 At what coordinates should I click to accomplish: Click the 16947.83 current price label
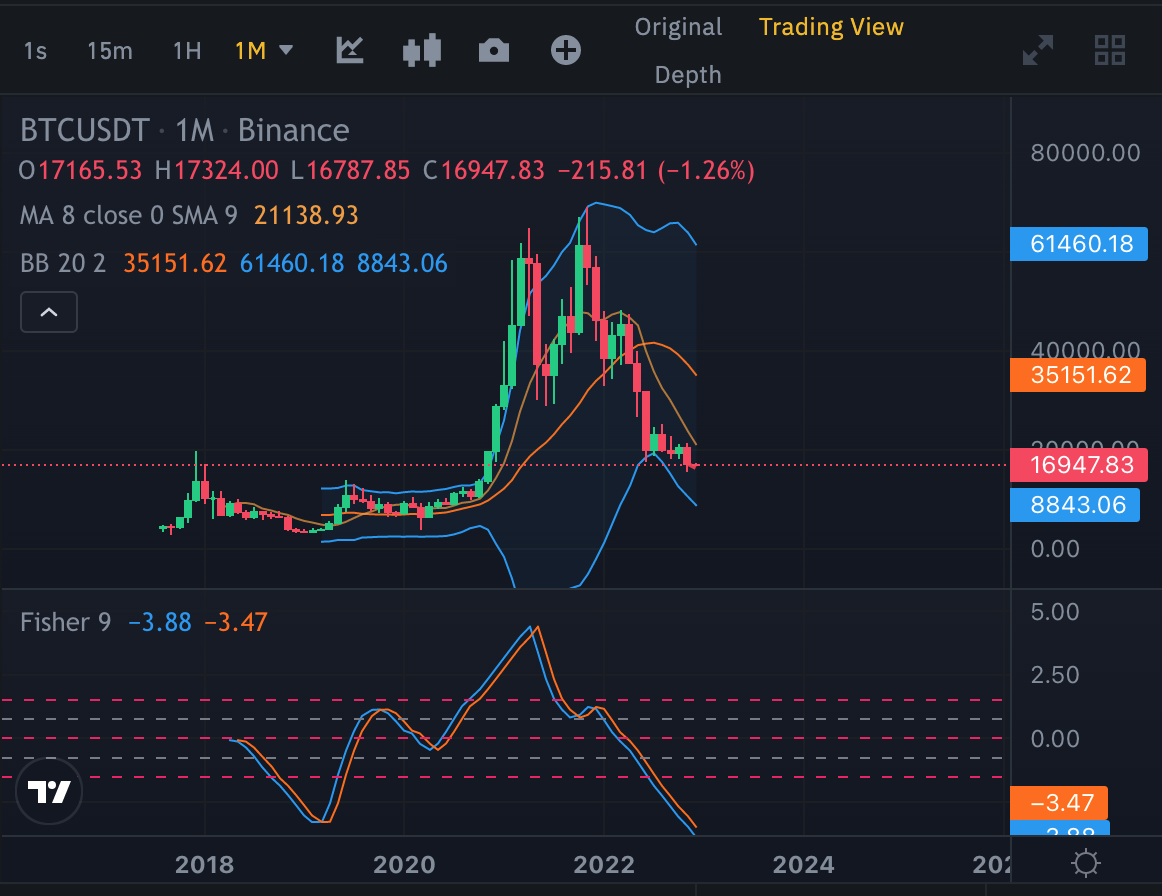click(1078, 465)
